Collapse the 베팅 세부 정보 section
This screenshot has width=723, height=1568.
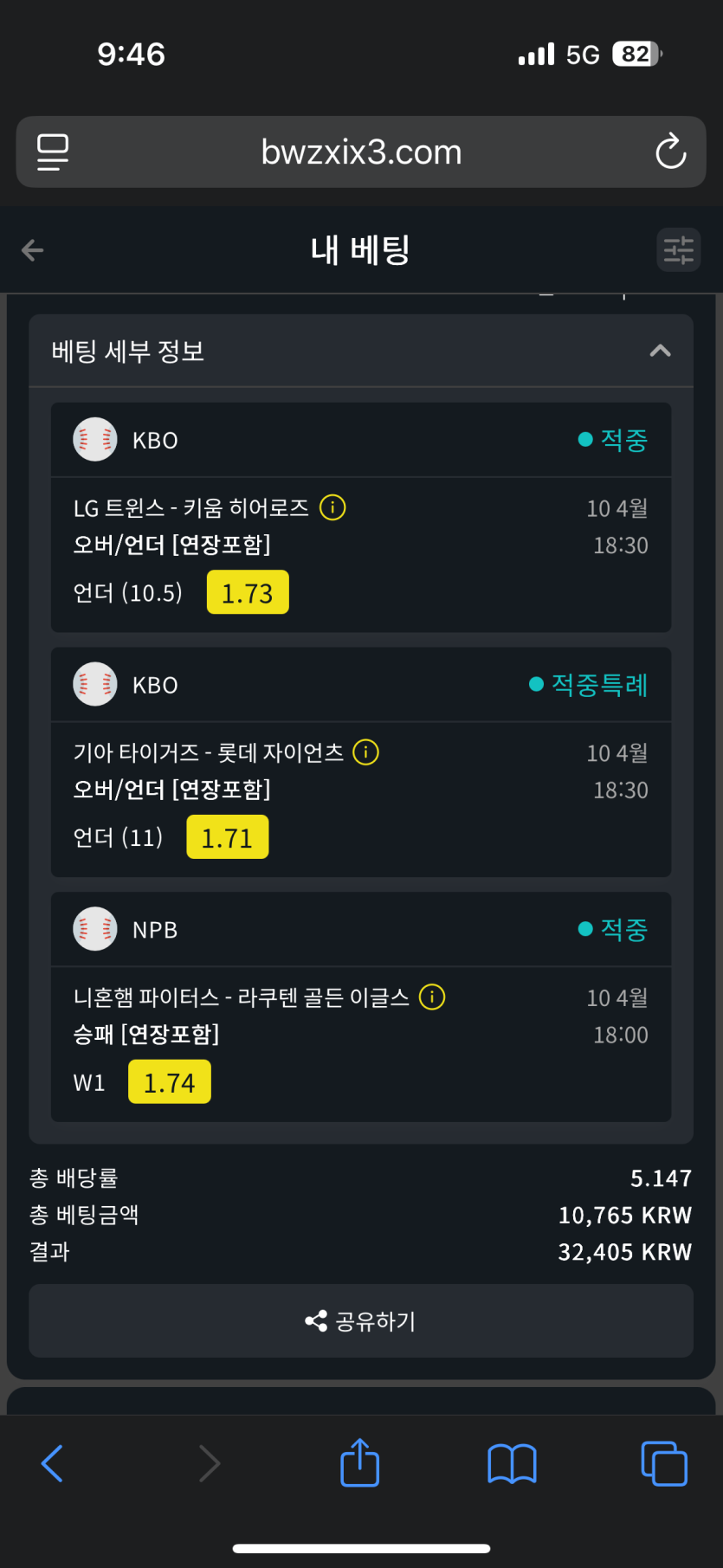[660, 351]
